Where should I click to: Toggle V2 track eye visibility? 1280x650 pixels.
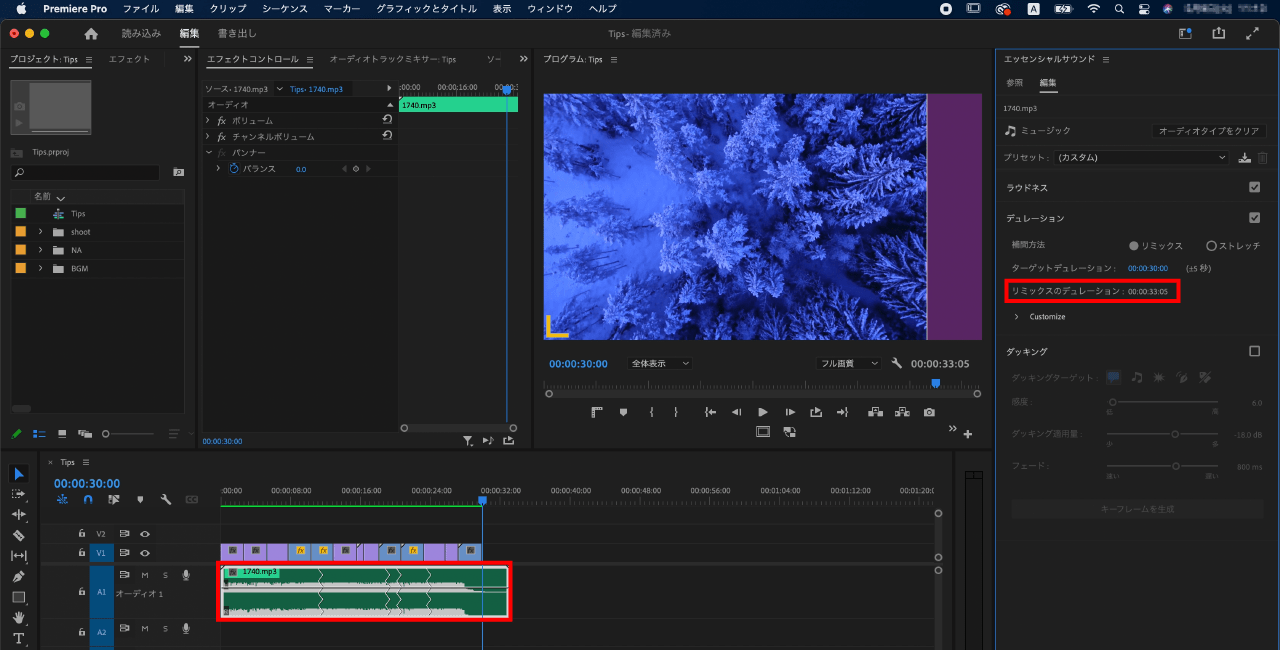pyautogui.click(x=145, y=534)
